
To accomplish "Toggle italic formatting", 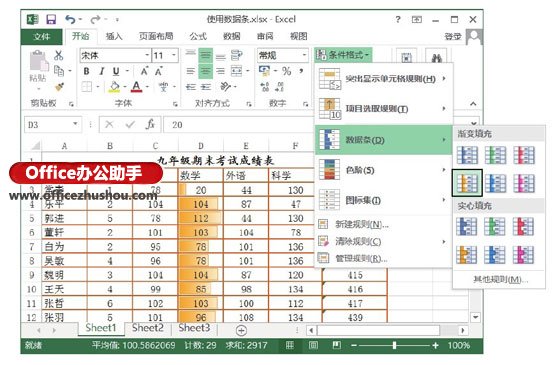I will click(x=101, y=71).
